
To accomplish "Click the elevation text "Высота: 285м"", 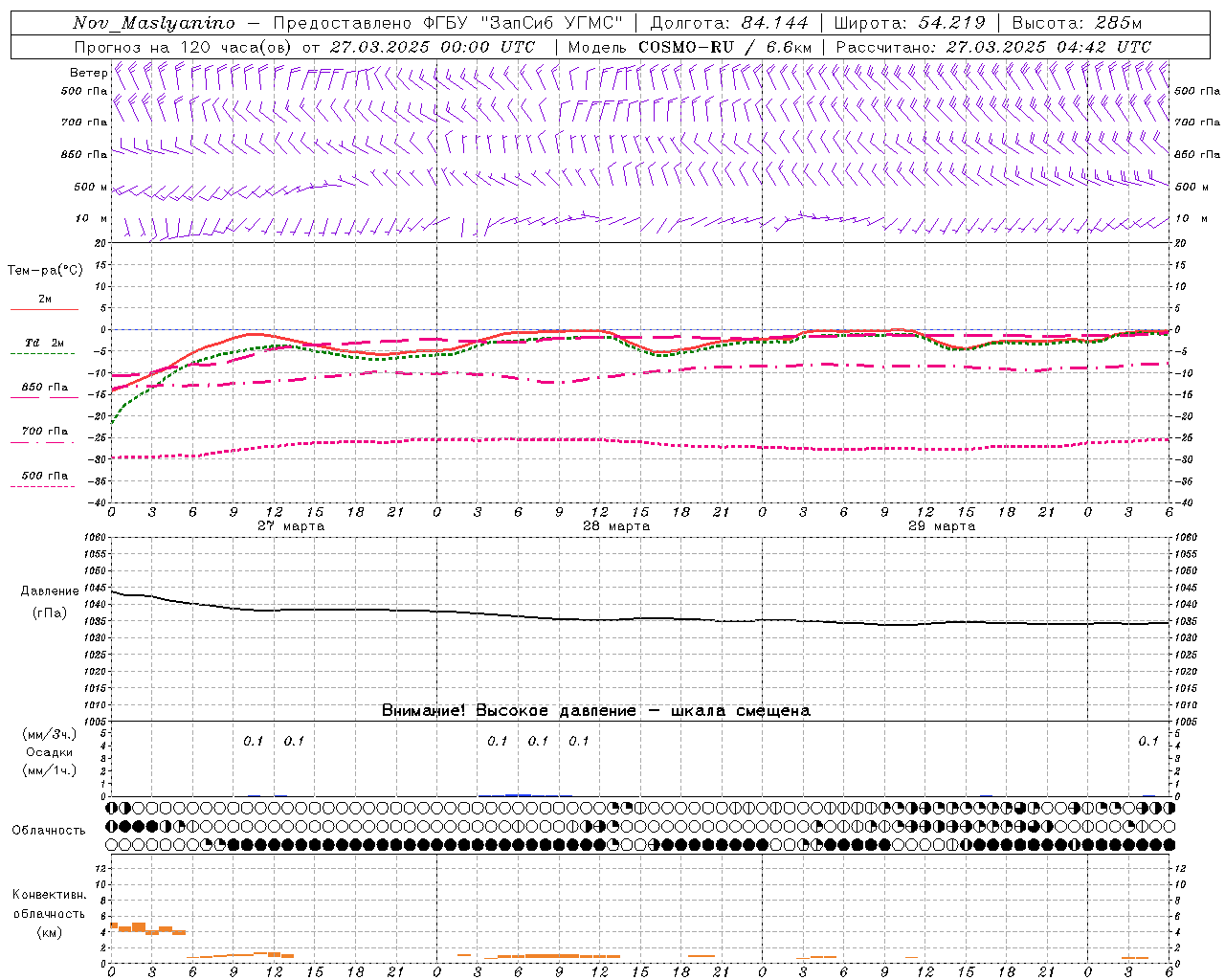I will tap(1077, 23).
